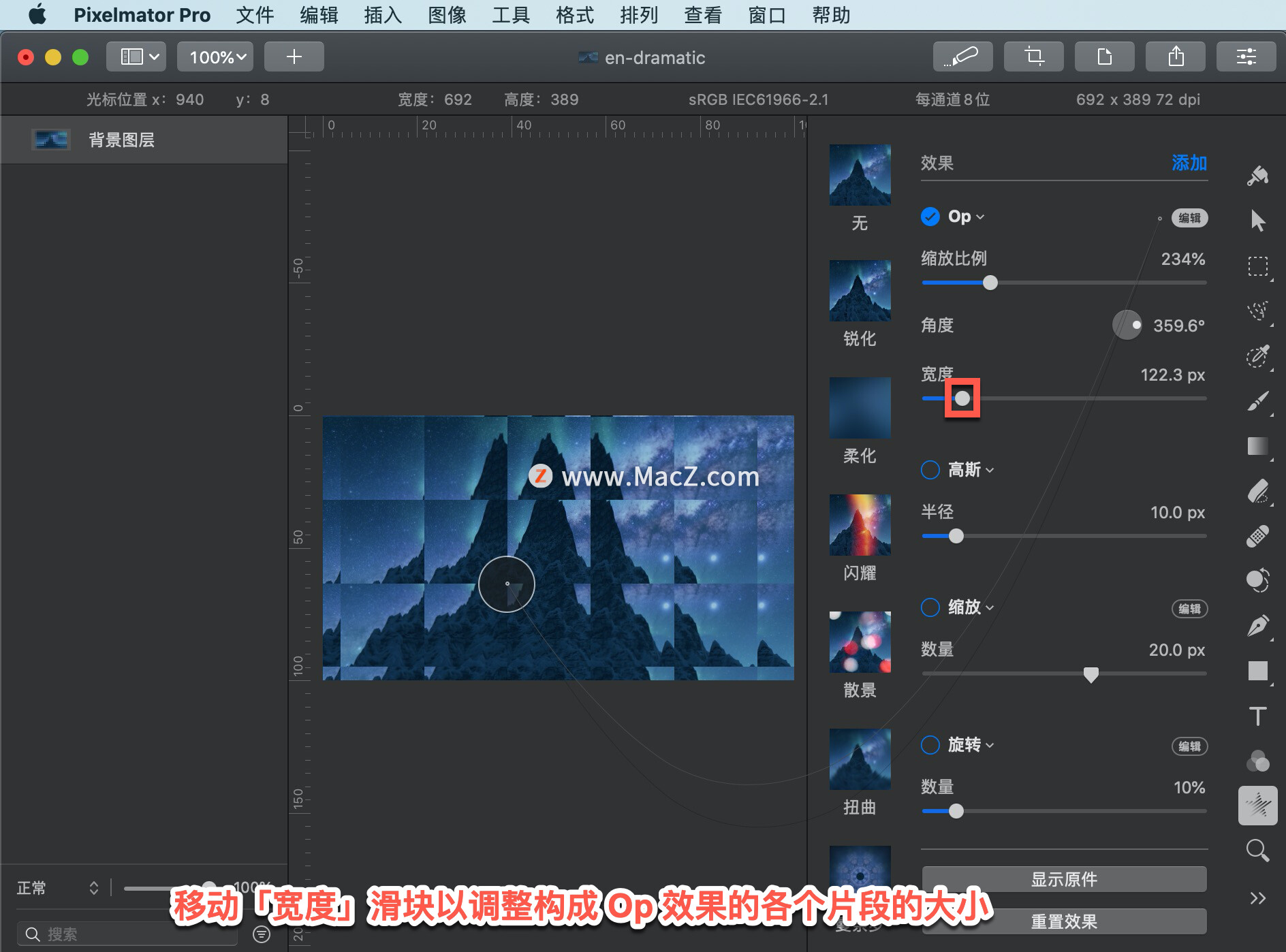The width and height of the screenshot is (1286, 952).
Task: Click the 缩放比例 slider handle
Action: pos(990,283)
